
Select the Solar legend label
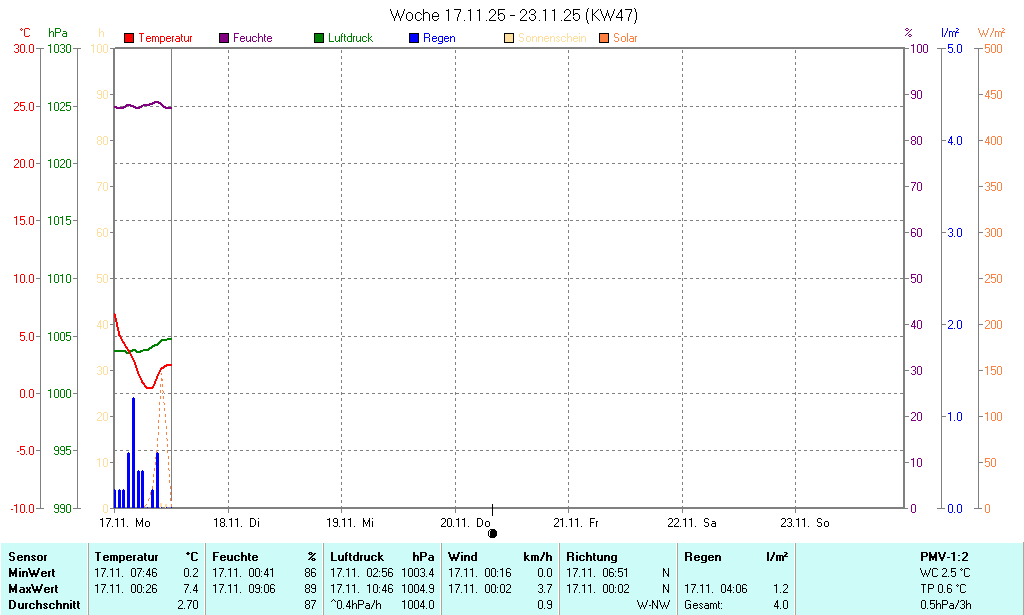pos(625,38)
